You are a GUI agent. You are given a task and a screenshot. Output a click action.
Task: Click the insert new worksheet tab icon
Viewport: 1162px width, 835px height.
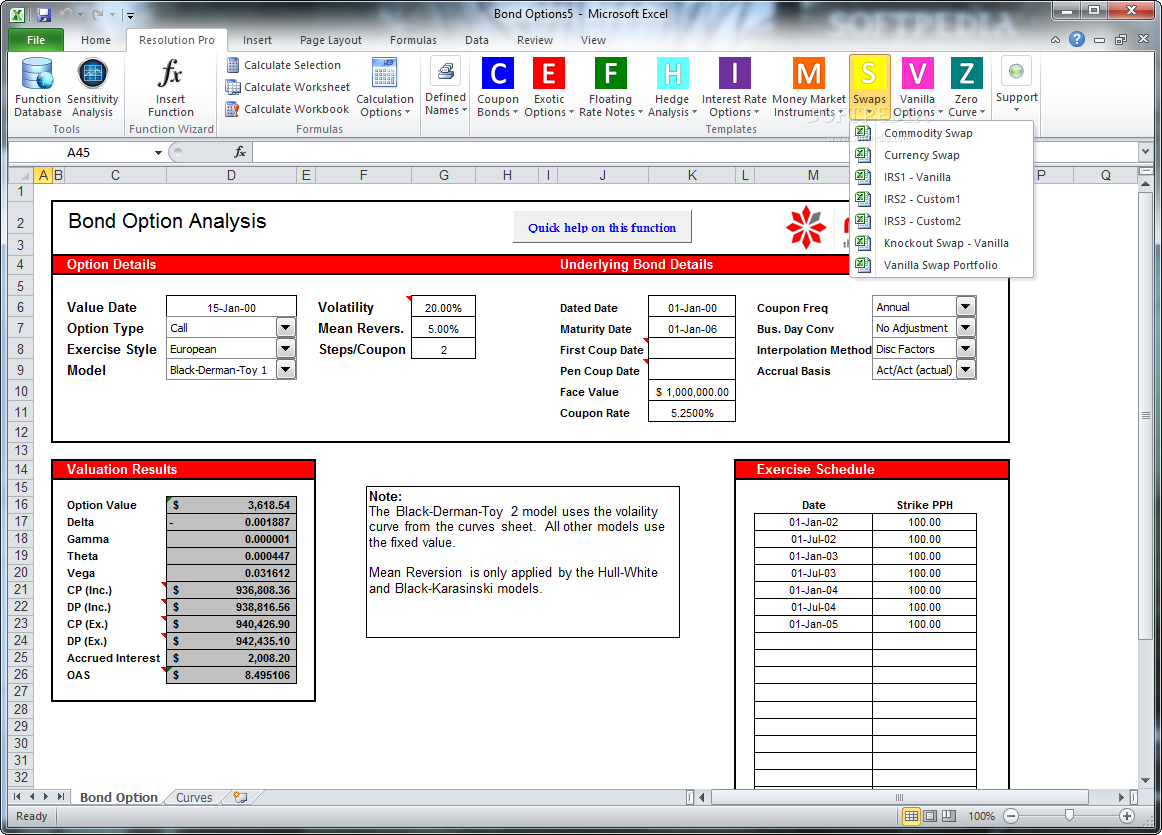240,797
